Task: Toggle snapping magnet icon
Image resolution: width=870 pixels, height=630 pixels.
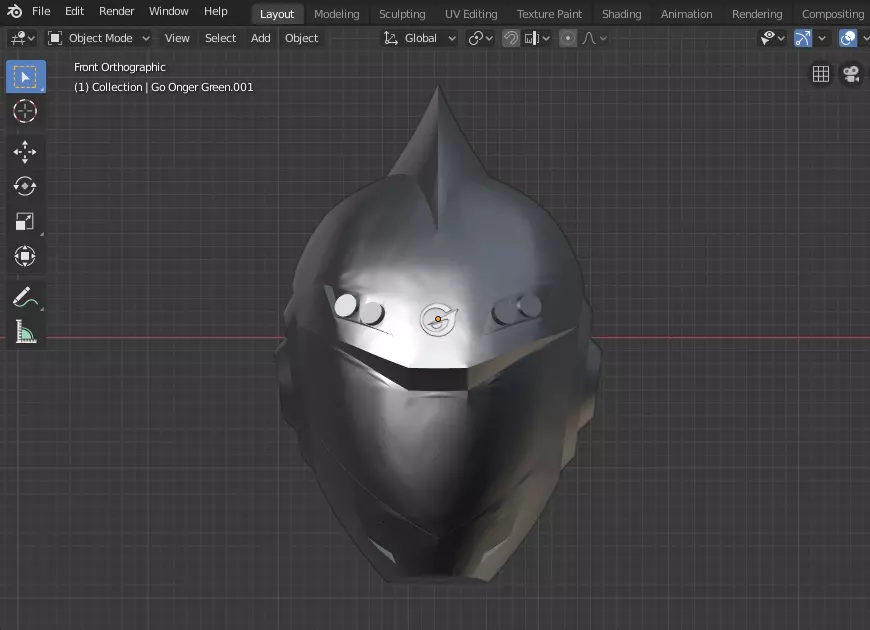Action: pyautogui.click(x=510, y=38)
